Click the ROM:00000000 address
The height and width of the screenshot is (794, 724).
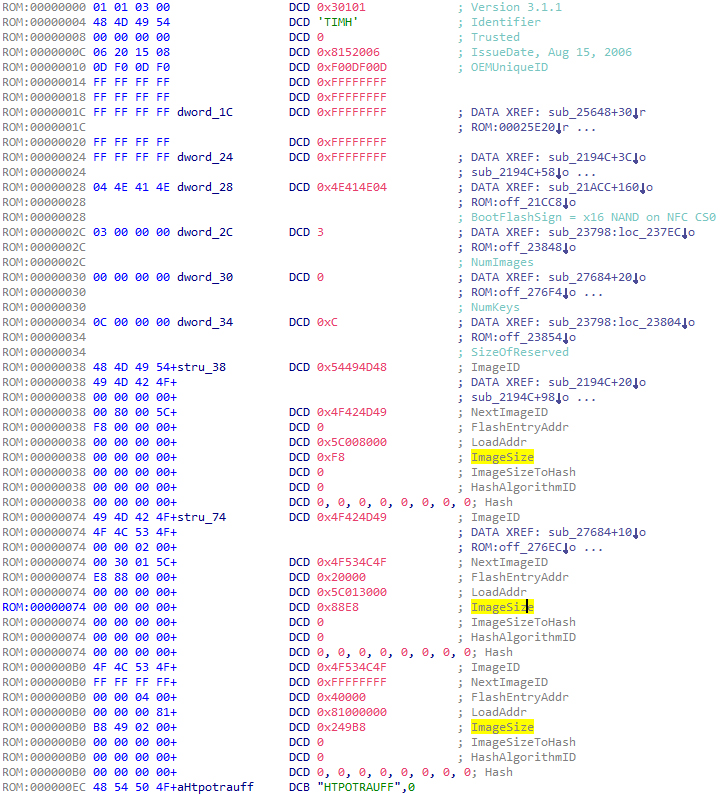pos(44,7)
